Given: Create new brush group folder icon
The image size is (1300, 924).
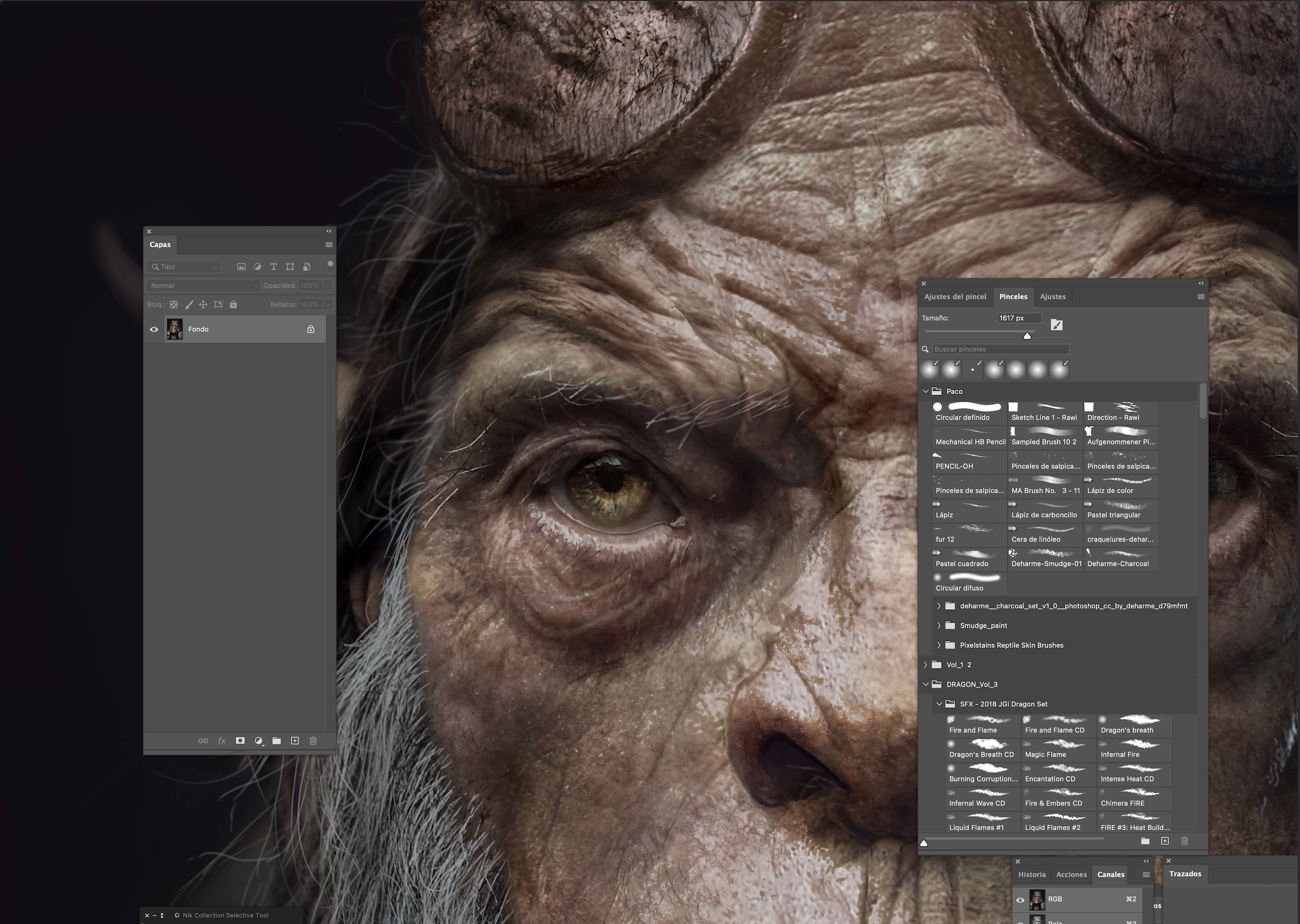Looking at the screenshot, I should click(x=1145, y=841).
